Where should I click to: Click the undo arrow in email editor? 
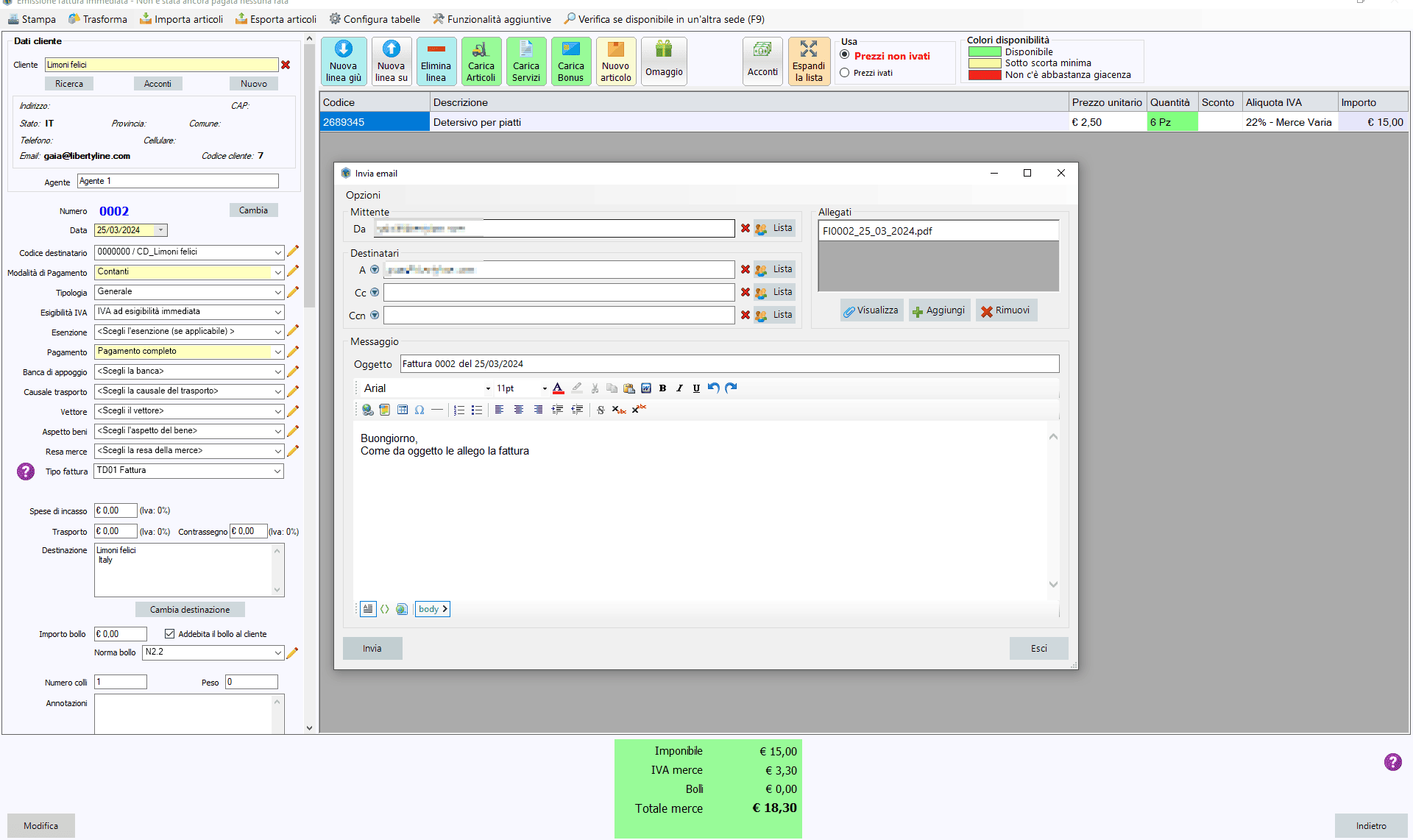tap(713, 388)
